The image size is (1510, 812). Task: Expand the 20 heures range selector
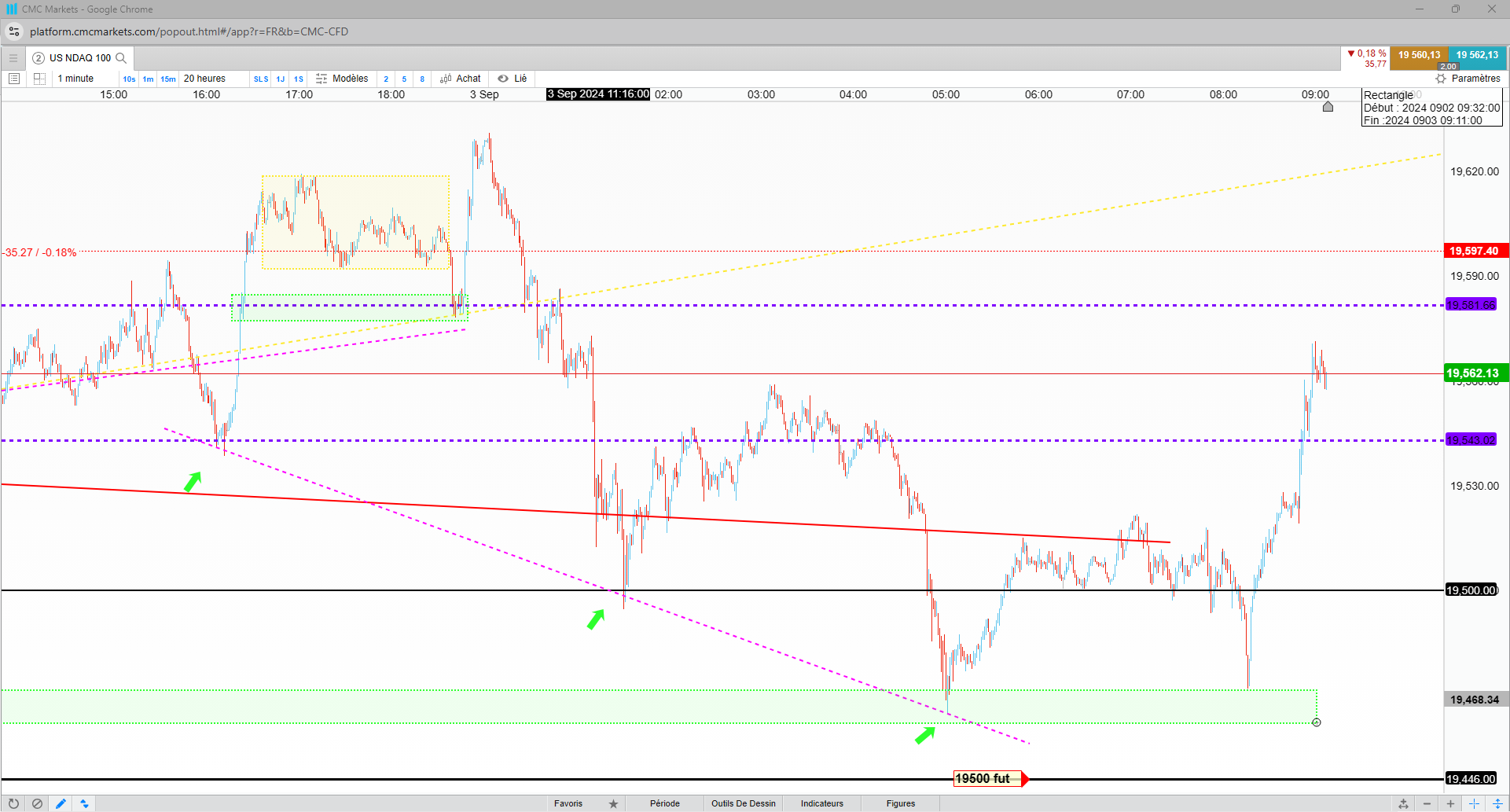[204, 79]
